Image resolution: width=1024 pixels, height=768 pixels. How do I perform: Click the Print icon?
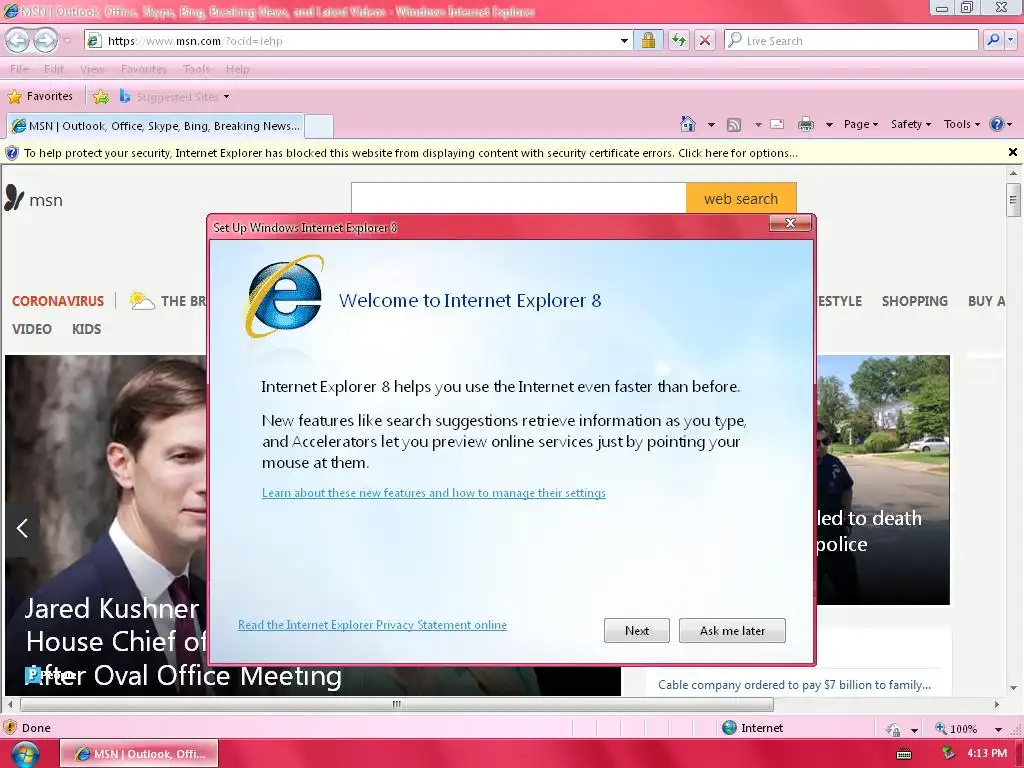pos(806,124)
